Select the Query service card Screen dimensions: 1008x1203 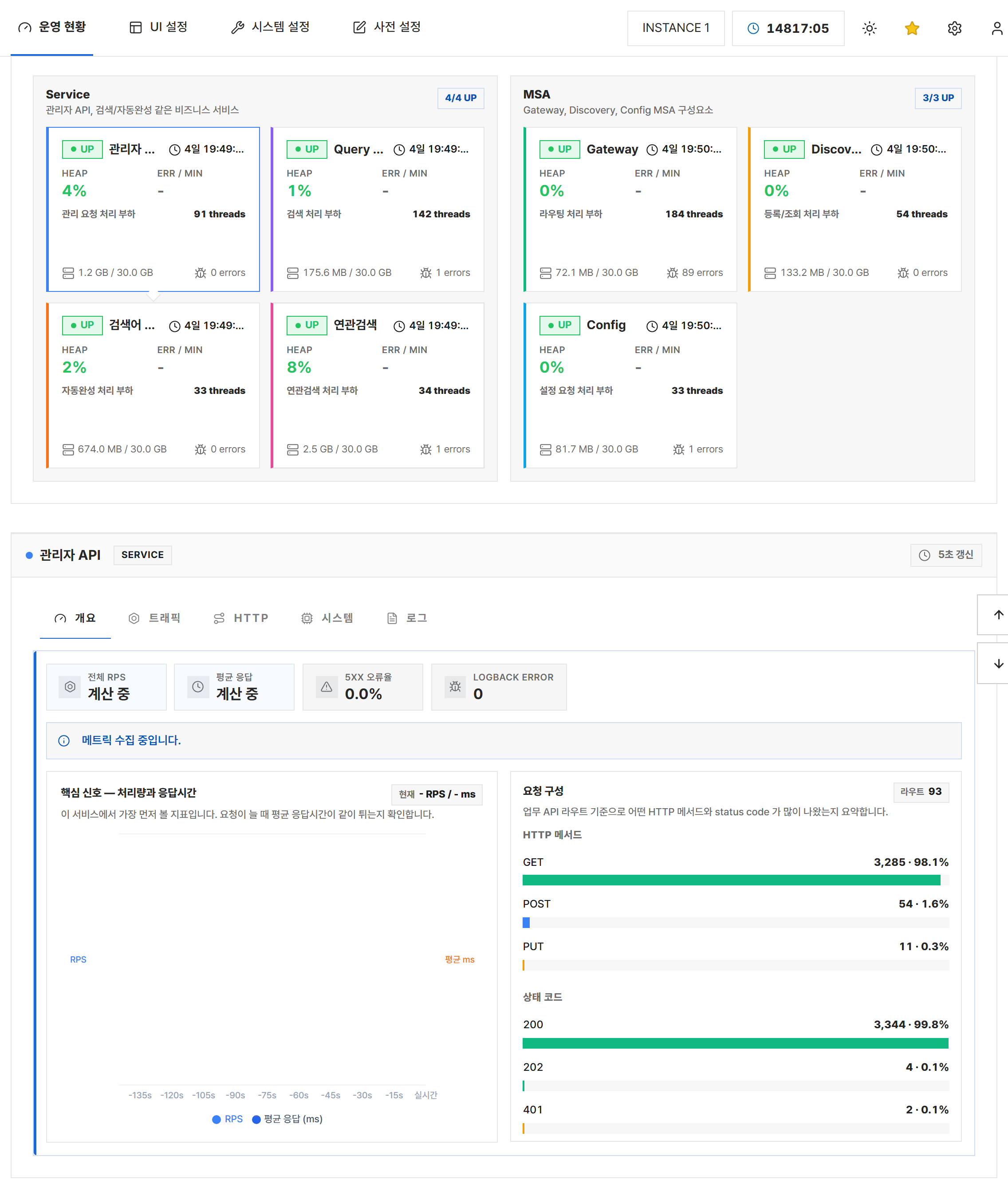378,209
